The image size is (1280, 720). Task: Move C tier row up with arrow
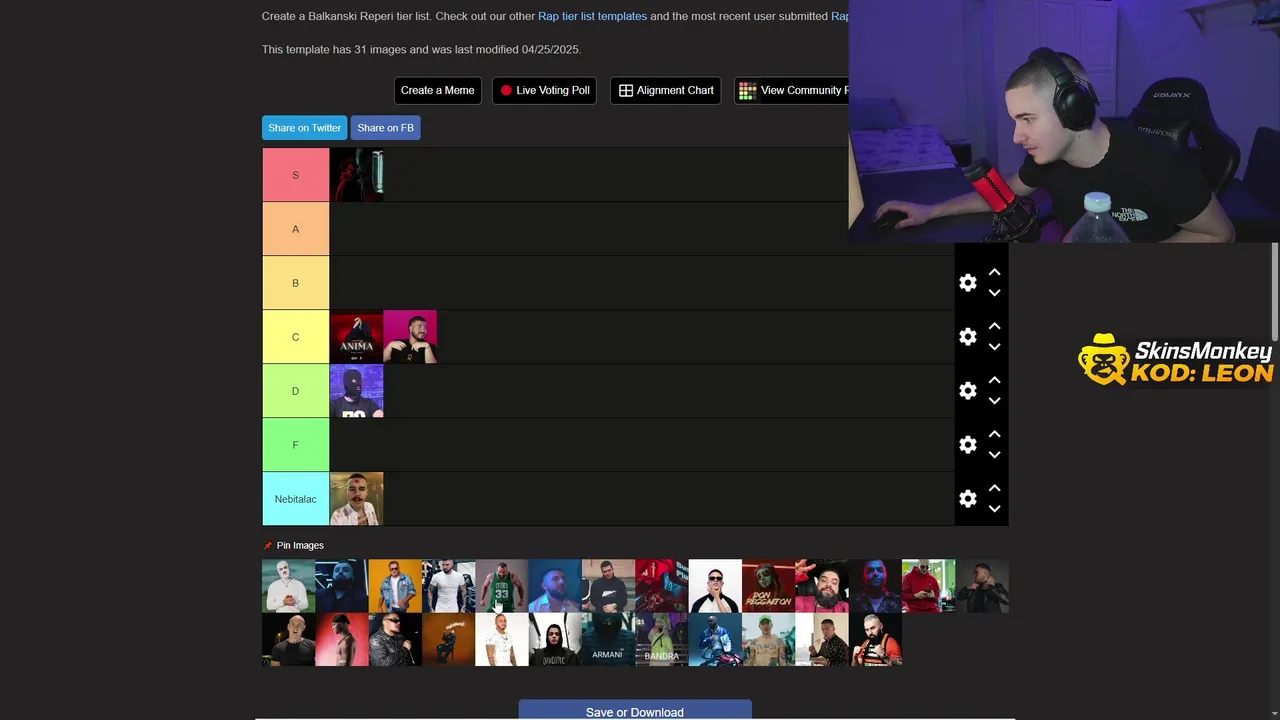coord(994,326)
